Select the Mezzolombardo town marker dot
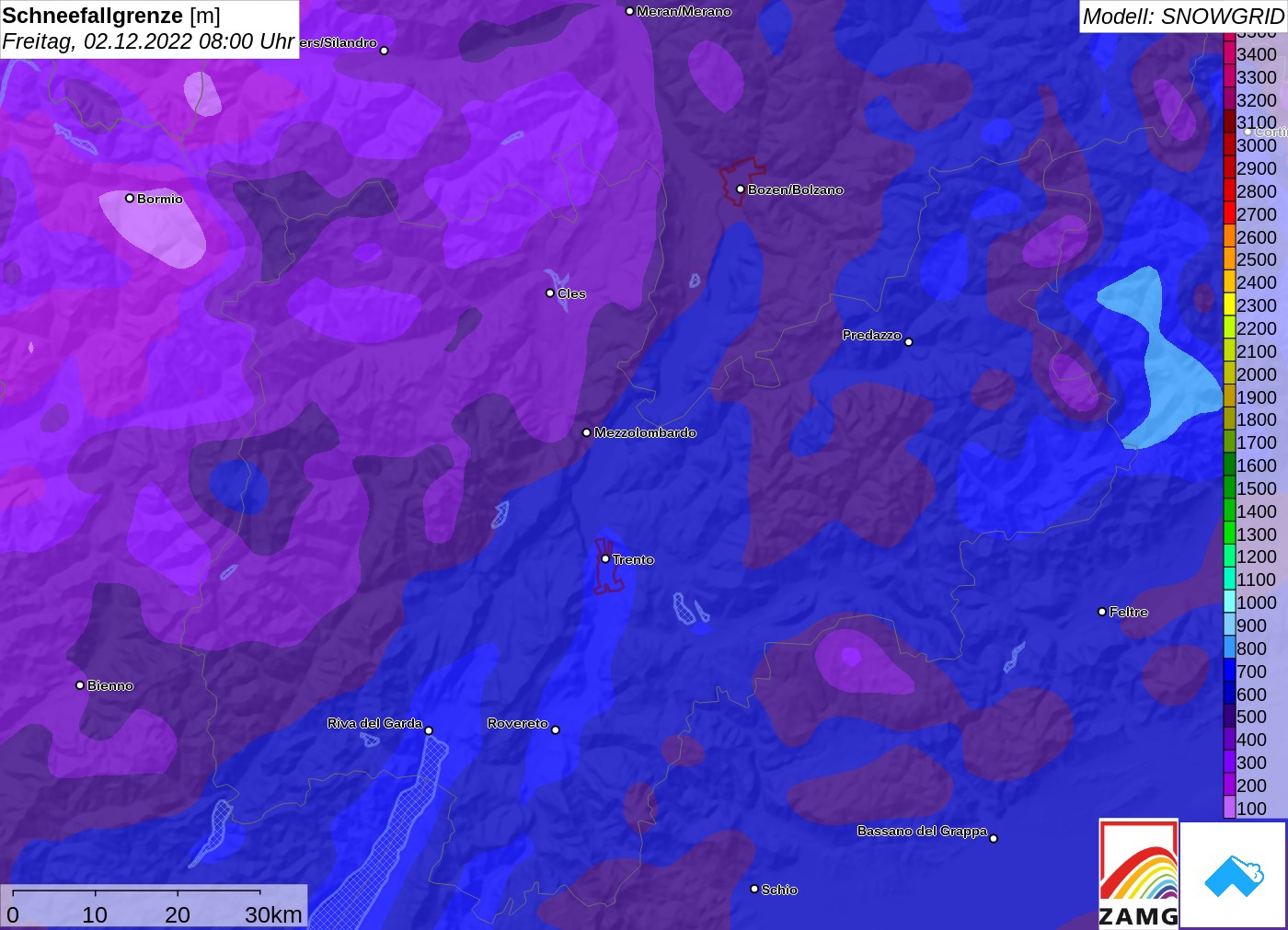Image resolution: width=1288 pixels, height=930 pixels. tap(587, 432)
